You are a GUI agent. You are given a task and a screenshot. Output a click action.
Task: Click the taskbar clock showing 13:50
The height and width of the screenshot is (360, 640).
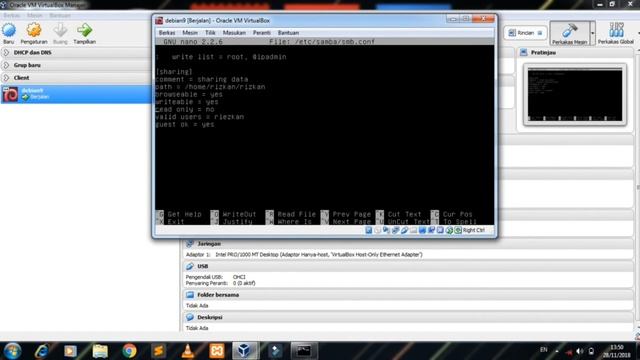[617, 351]
